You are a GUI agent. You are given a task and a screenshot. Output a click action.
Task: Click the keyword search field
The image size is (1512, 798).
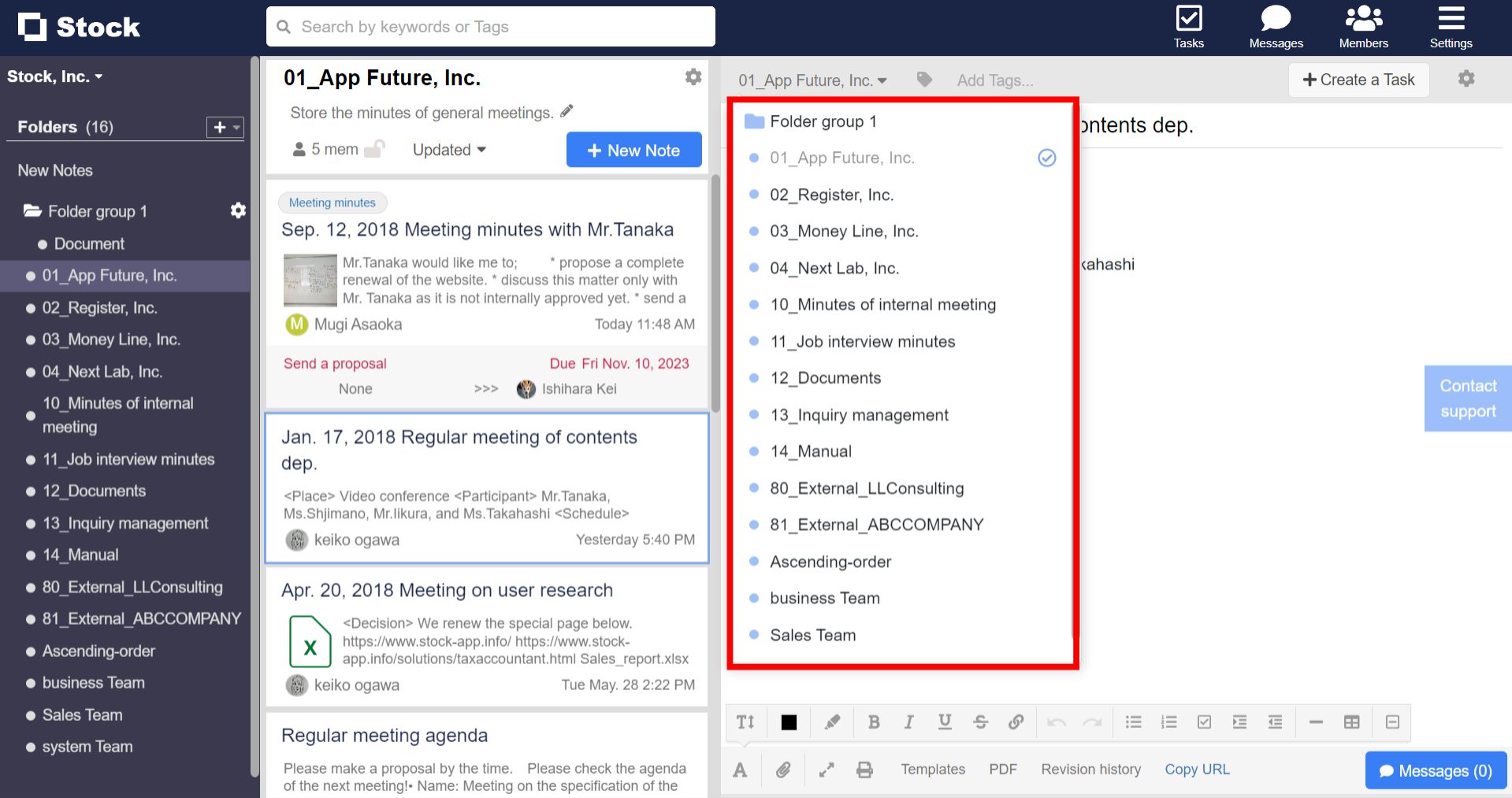pyautogui.click(x=490, y=26)
